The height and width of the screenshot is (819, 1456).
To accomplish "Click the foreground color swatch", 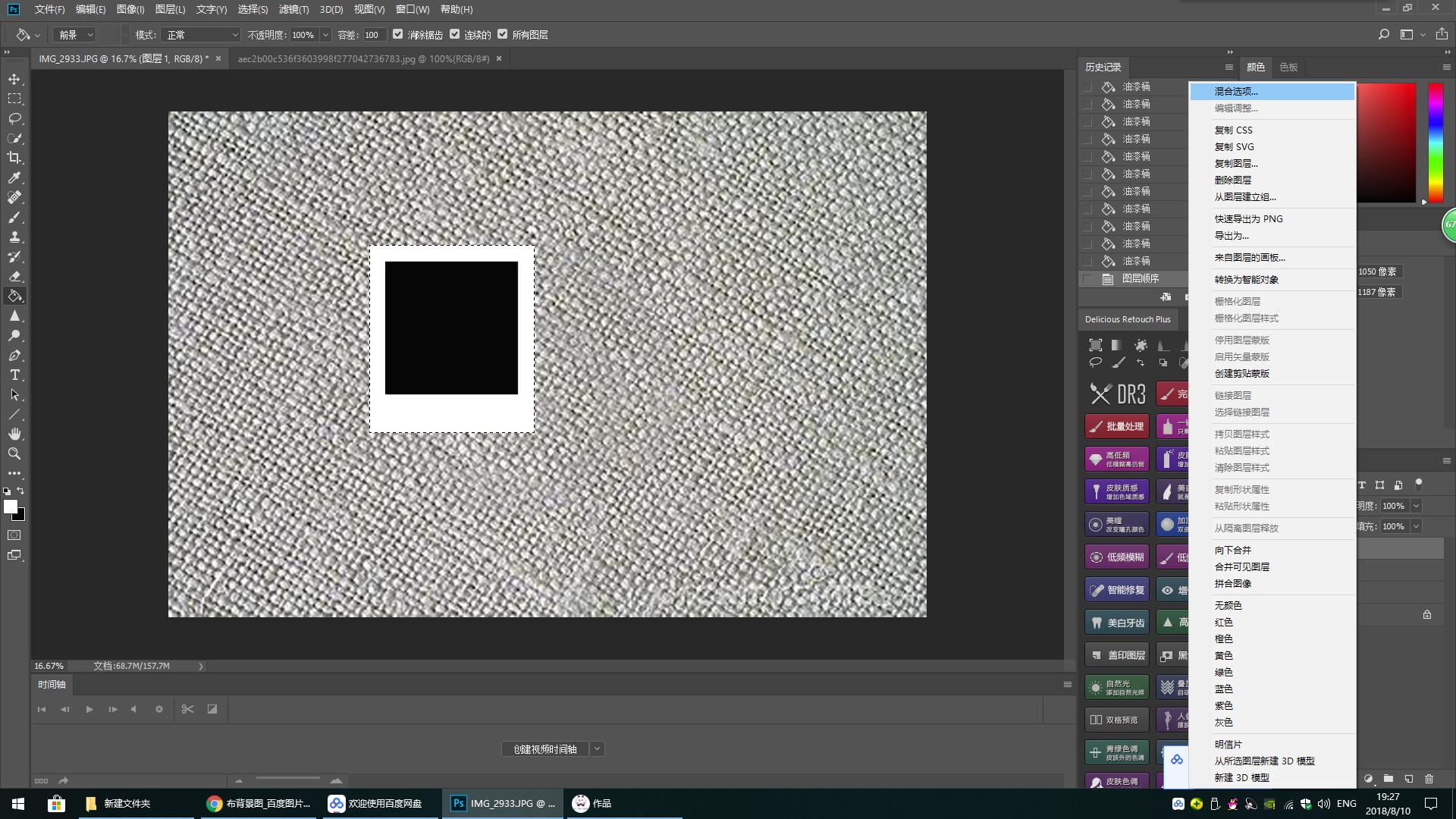I will coord(10,507).
